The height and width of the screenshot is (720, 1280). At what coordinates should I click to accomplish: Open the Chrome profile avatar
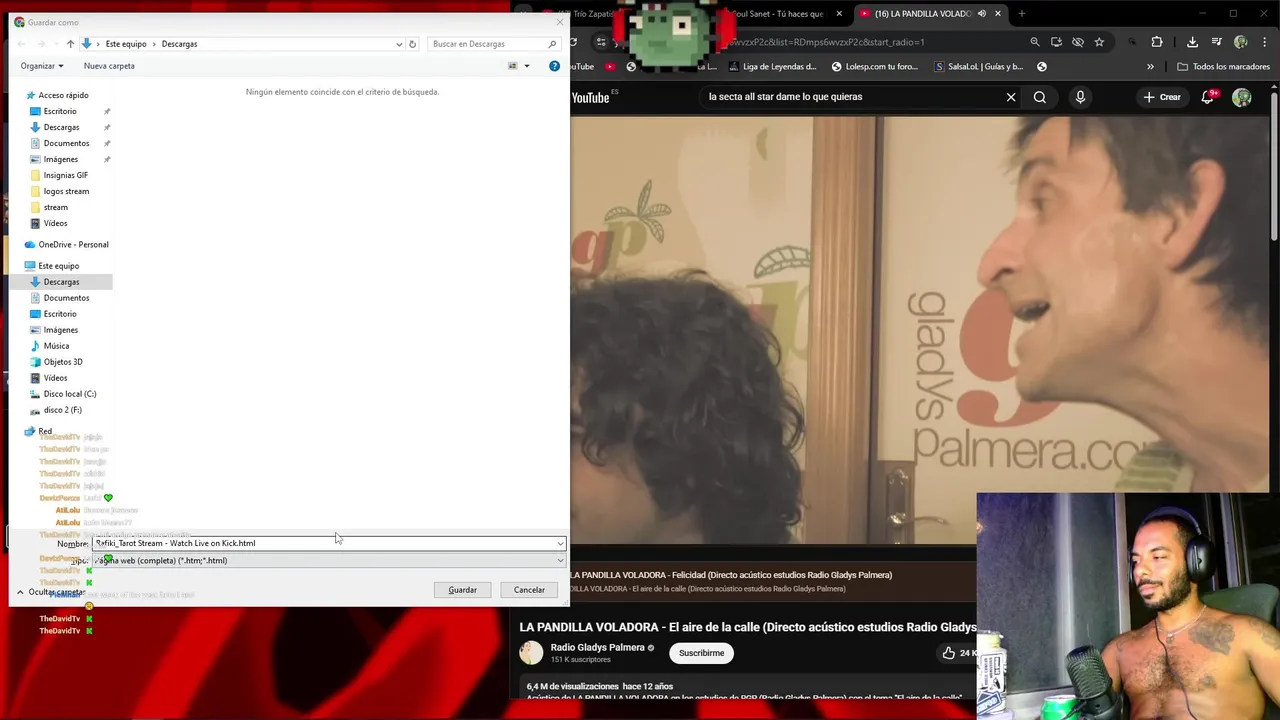1241,42
